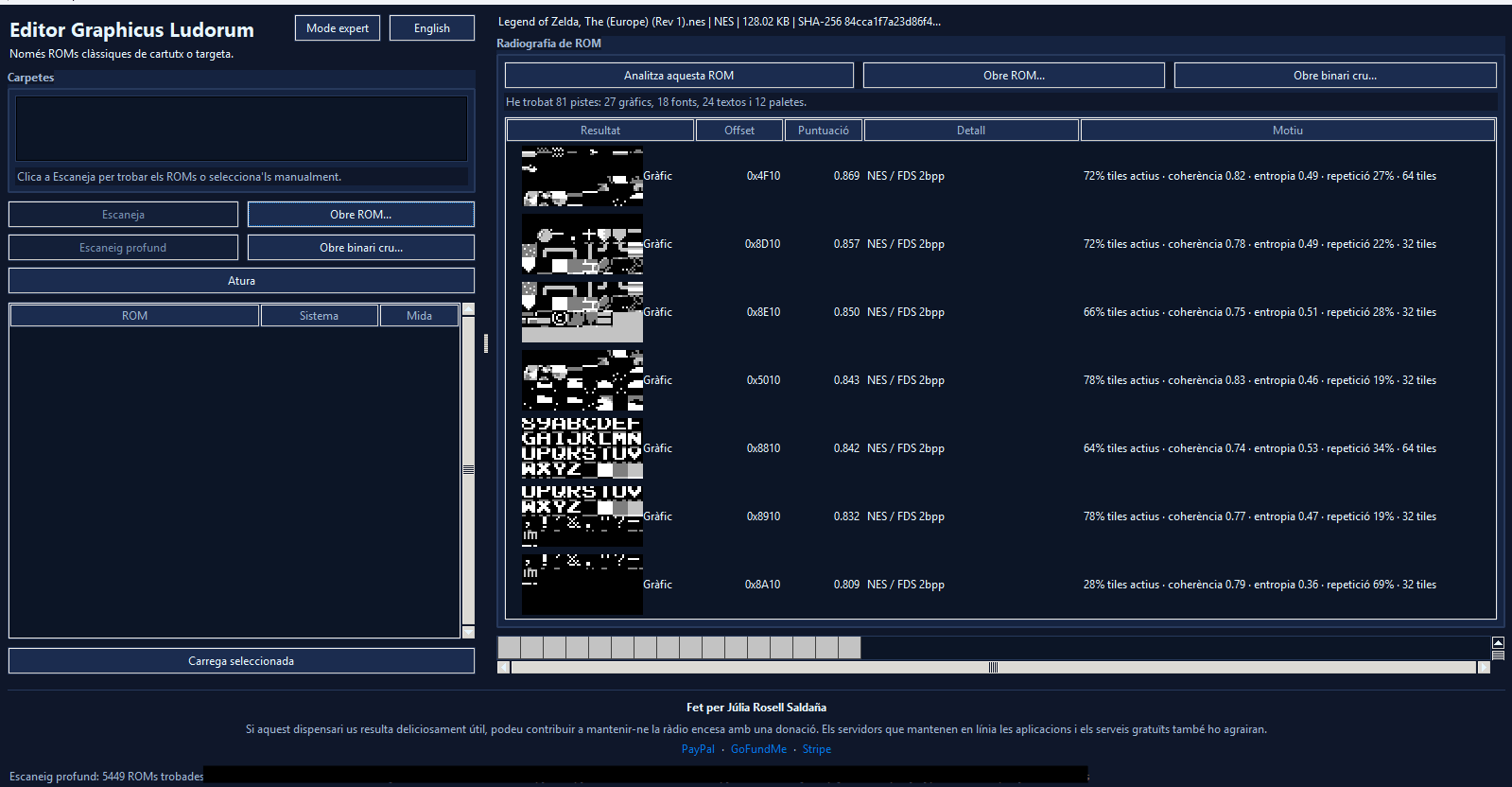Click the reason text starting '66% tiles actius'
Screen dimensions: 1512x787
(x=1260, y=312)
